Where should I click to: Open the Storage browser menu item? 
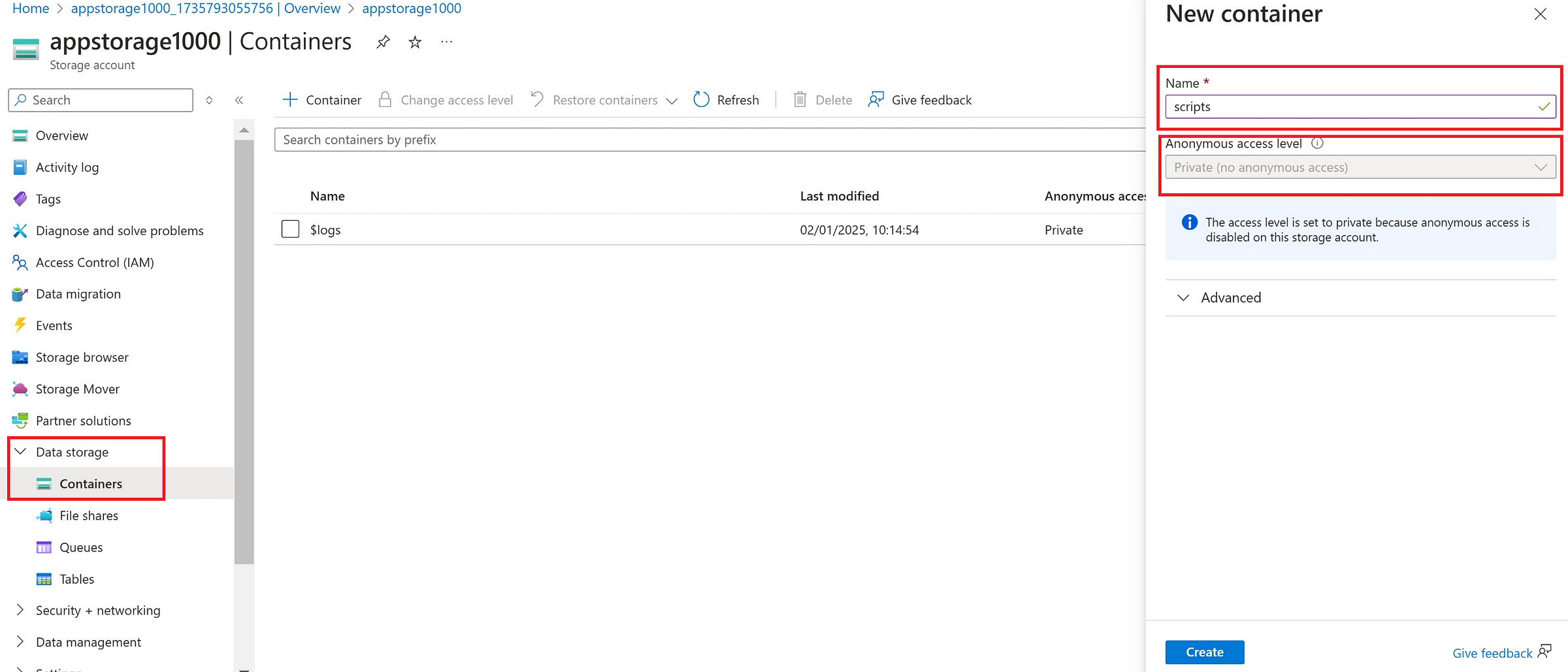pos(82,357)
